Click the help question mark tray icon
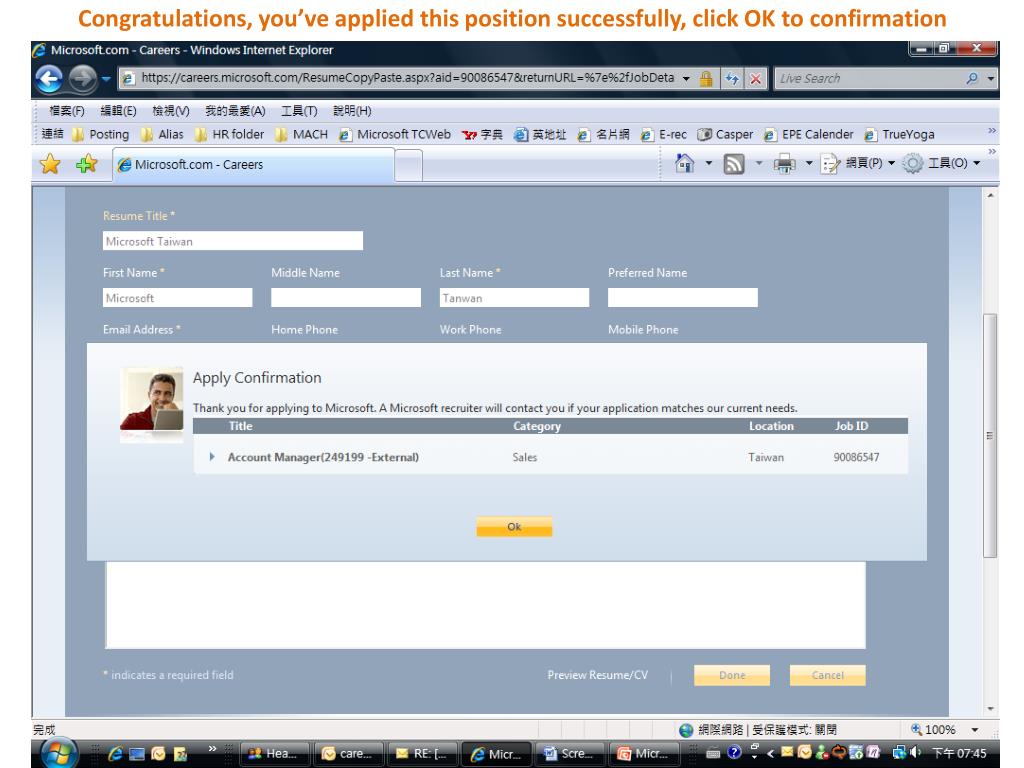The image size is (1024, 768). point(734,753)
